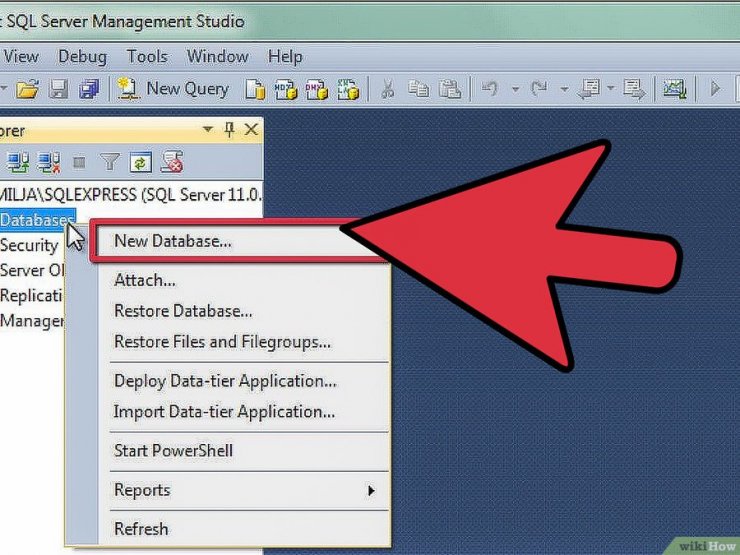
Task: Select the Replication tree node
Action: (31, 296)
